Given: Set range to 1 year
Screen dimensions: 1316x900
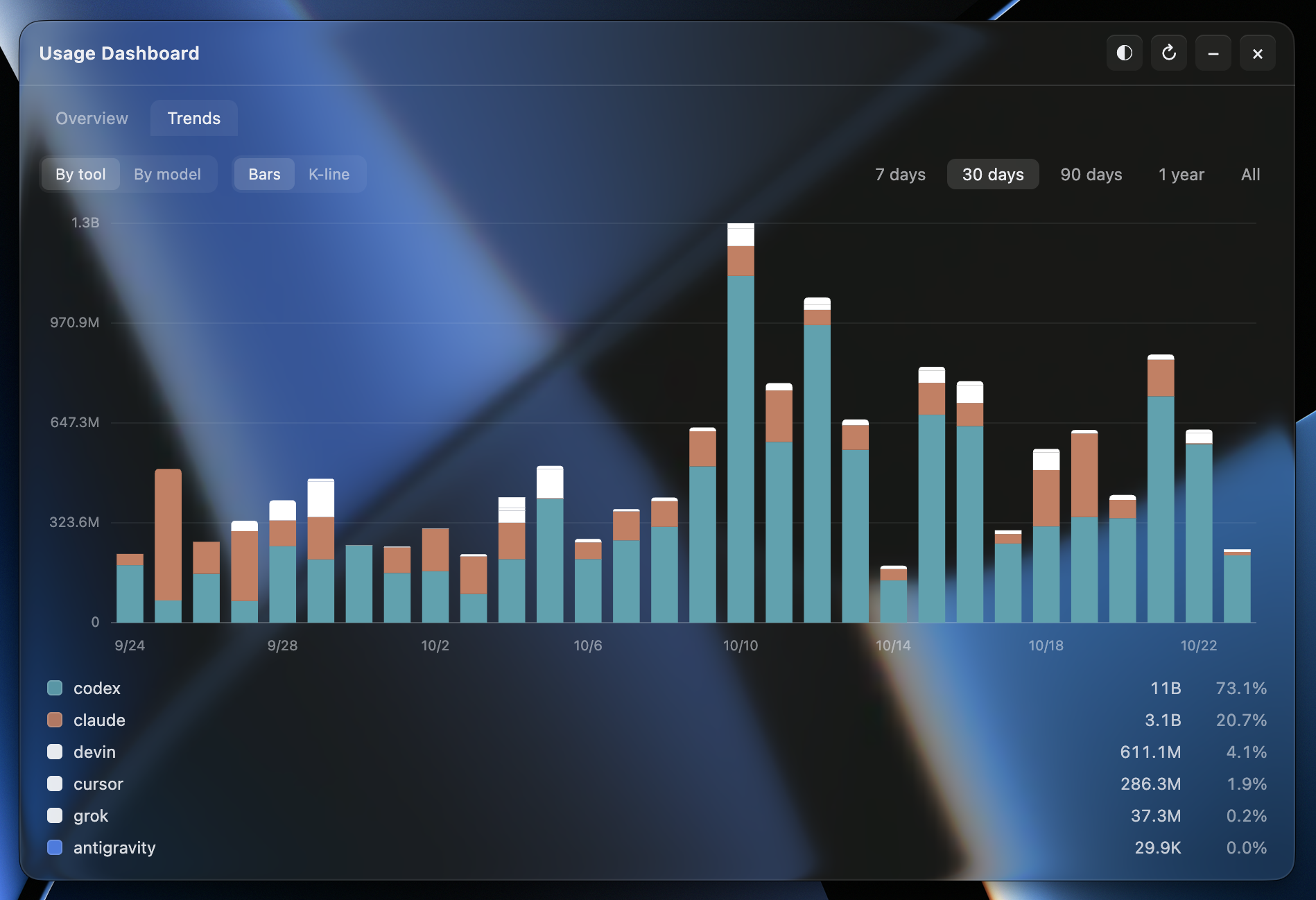Looking at the screenshot, I should 1181,175.
